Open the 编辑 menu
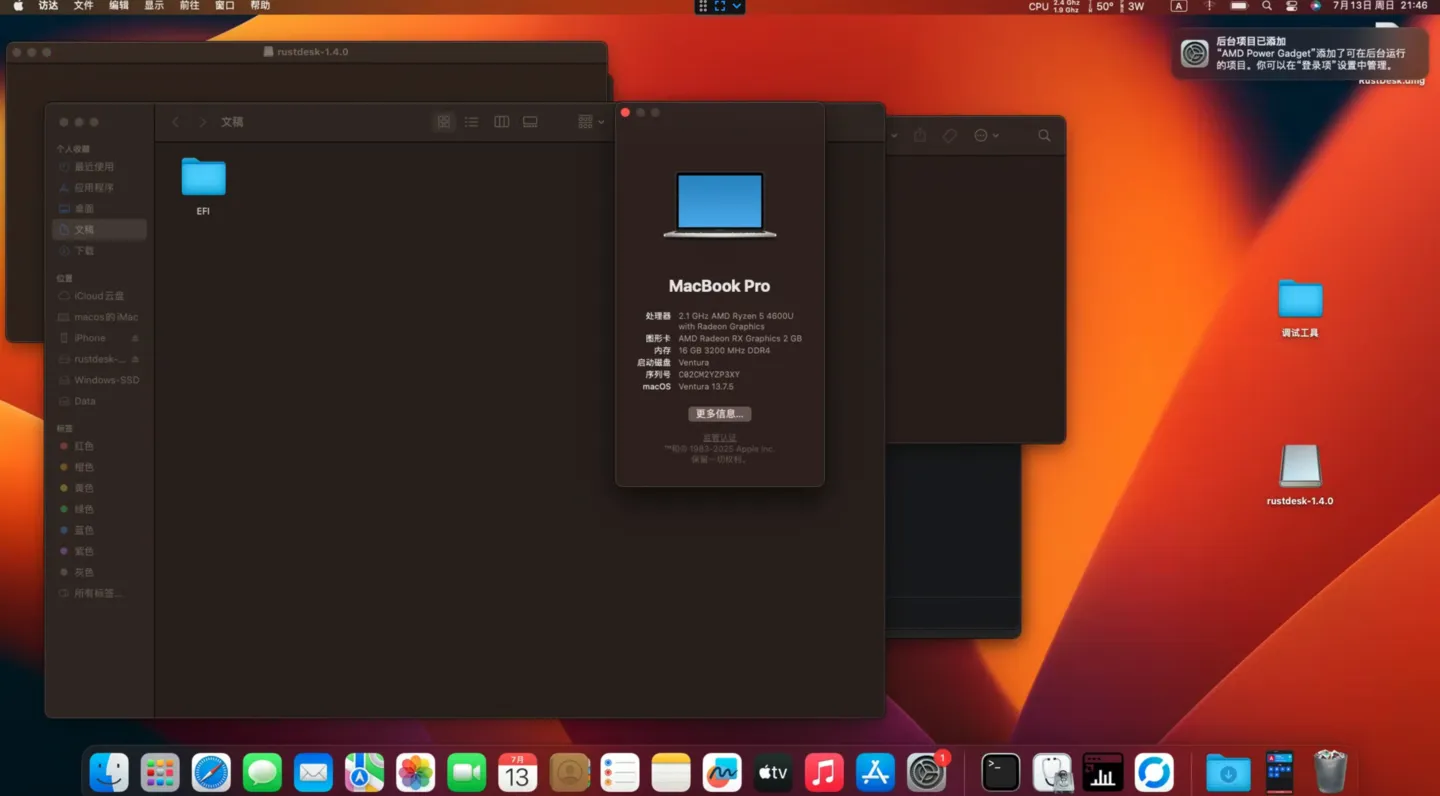The height and width of the screenshot is (796, 1440). 119,6
